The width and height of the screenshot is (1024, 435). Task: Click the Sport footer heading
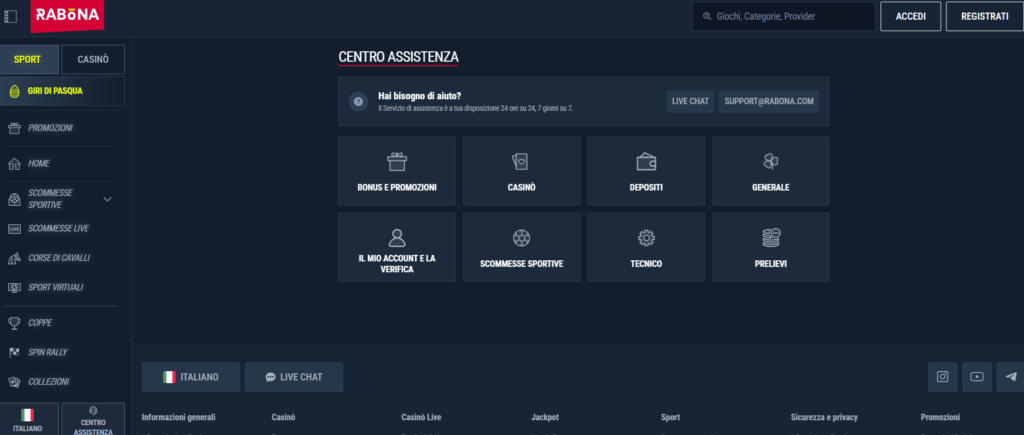pos(670,417)
